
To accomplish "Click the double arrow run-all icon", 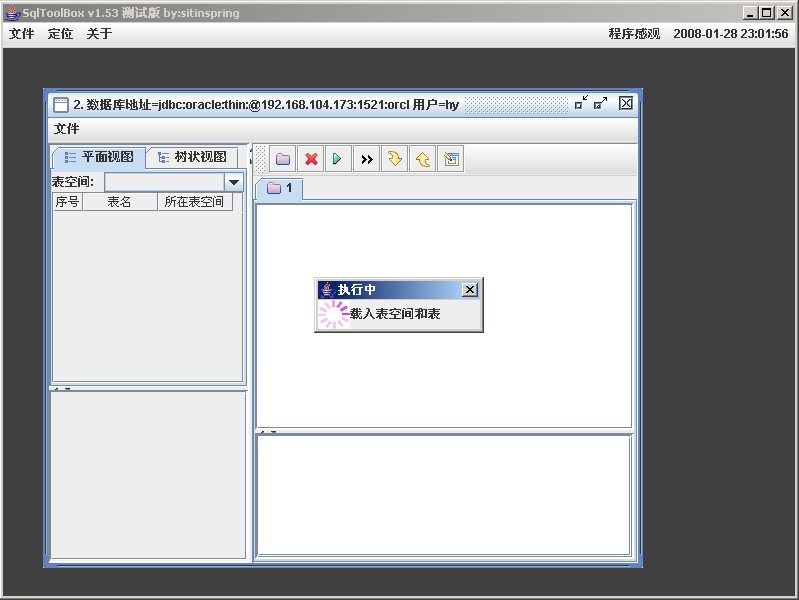I will pyautogui.click(x=366, y=159).
